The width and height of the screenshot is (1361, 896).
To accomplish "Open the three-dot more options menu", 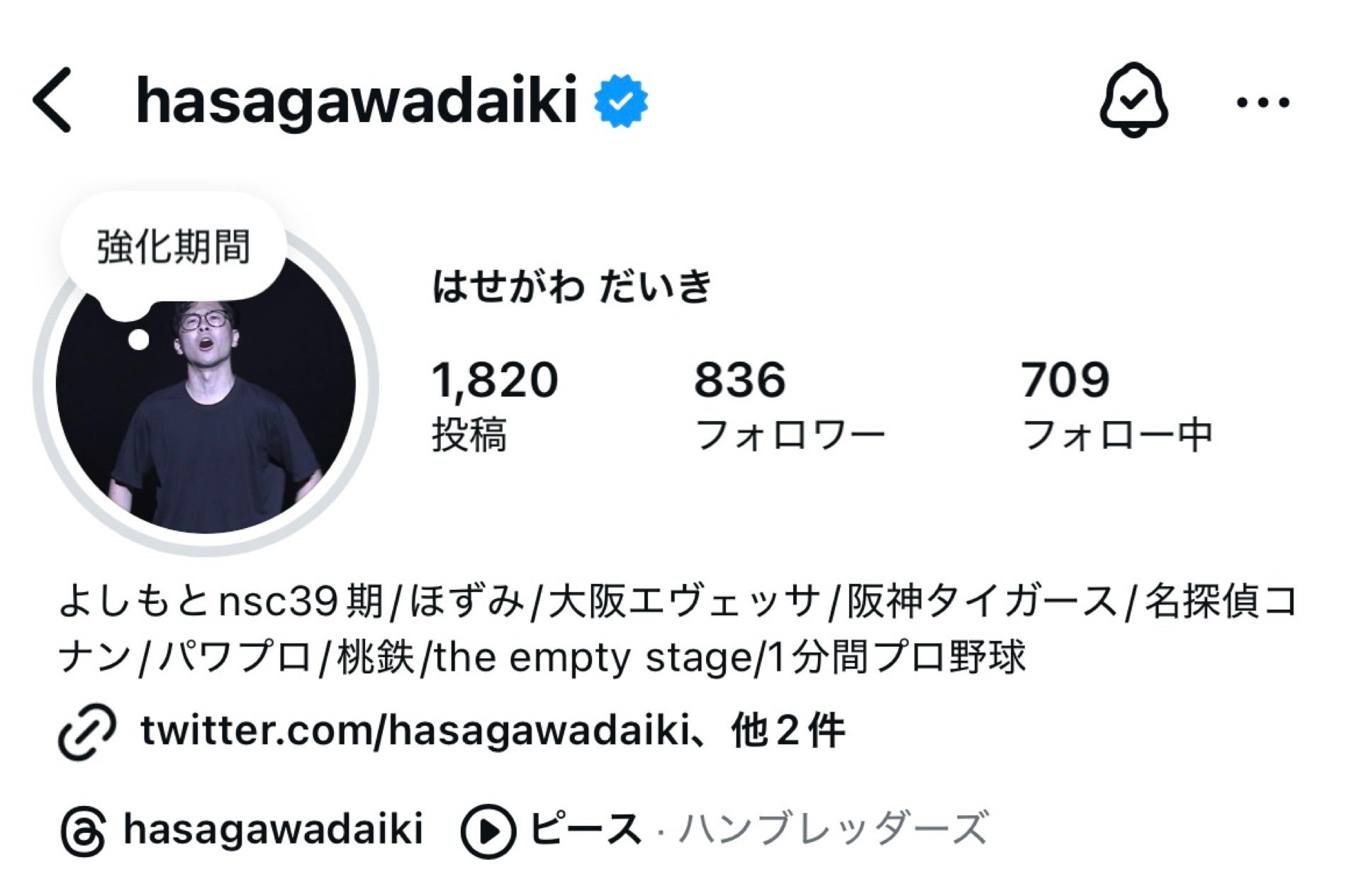I will [x=1263, y=102].
